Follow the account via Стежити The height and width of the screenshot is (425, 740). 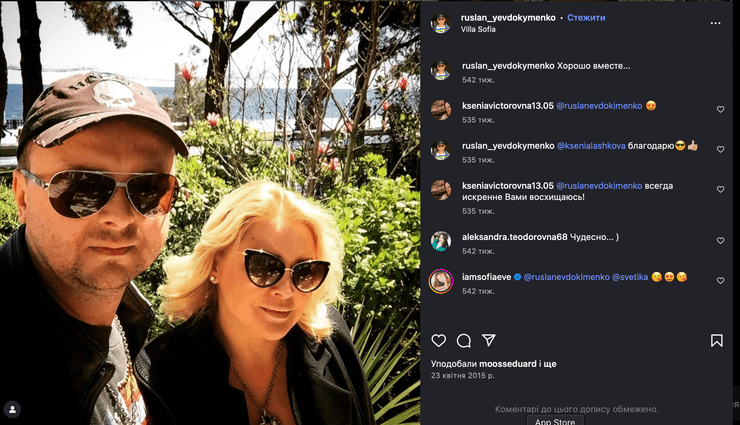[x=586, y=17]
